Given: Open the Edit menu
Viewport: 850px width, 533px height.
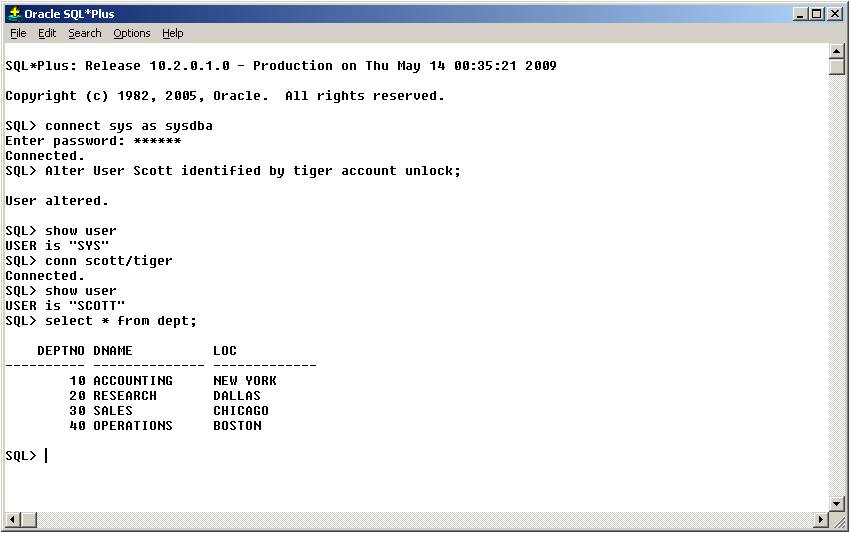Looking at the screenshot, I should (47, 33).
